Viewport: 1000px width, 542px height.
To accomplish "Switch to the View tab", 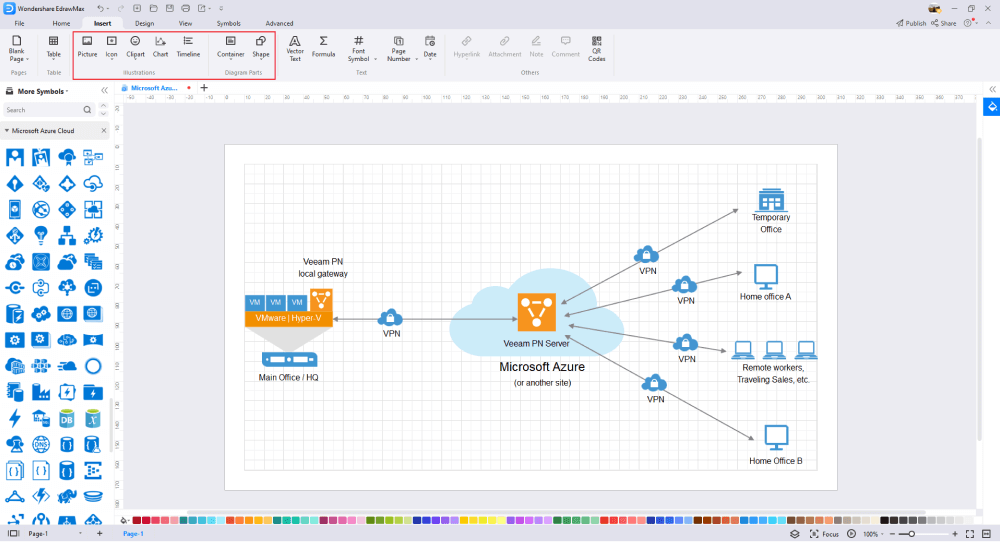I will (186, 23).
